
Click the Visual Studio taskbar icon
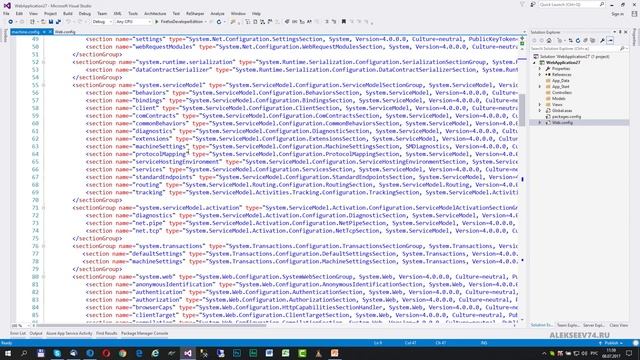188,353
